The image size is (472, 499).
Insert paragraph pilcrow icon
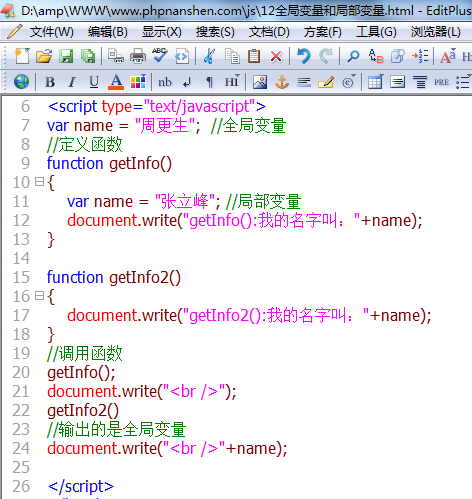pos(209,82)
